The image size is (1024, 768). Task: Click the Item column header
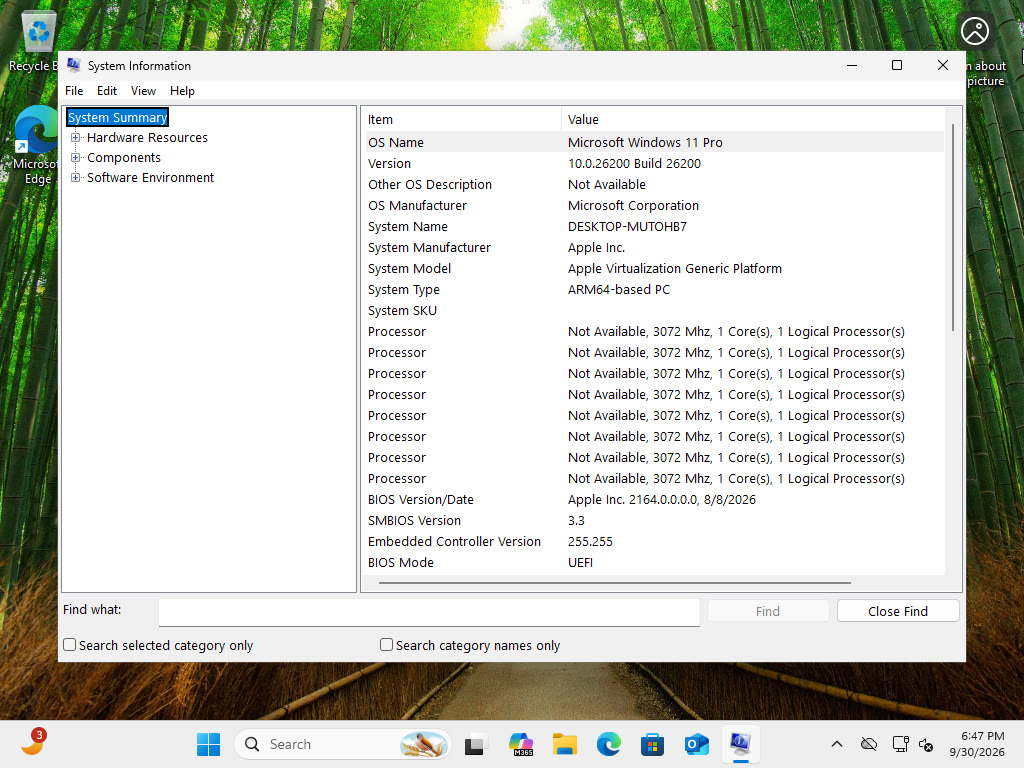tap(462, 120)
